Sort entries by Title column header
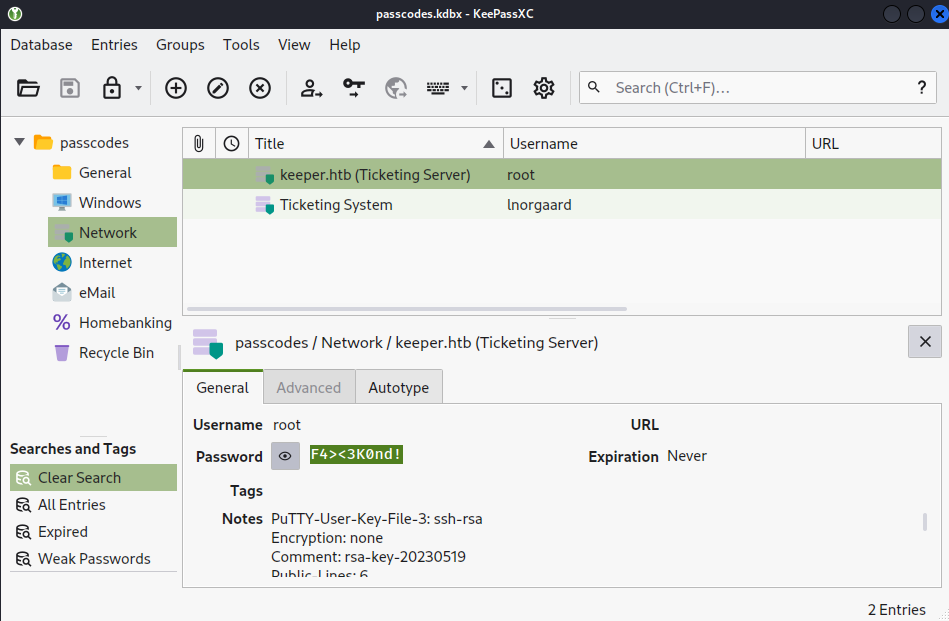The image size is (949, 621). coord(375,143)
